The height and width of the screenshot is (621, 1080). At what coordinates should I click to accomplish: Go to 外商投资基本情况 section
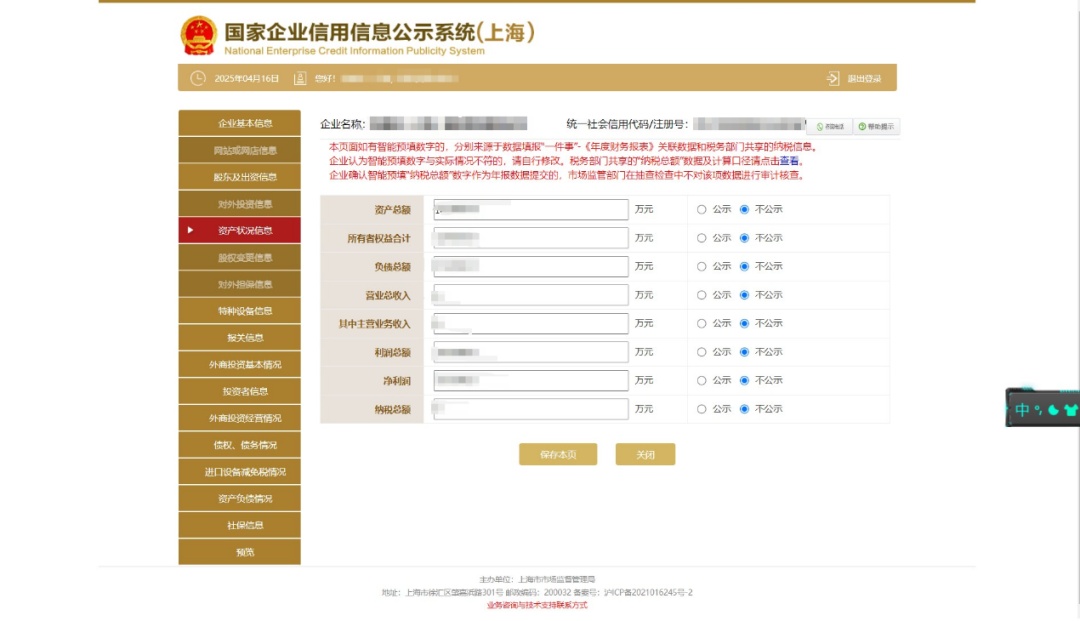point(239,364)
